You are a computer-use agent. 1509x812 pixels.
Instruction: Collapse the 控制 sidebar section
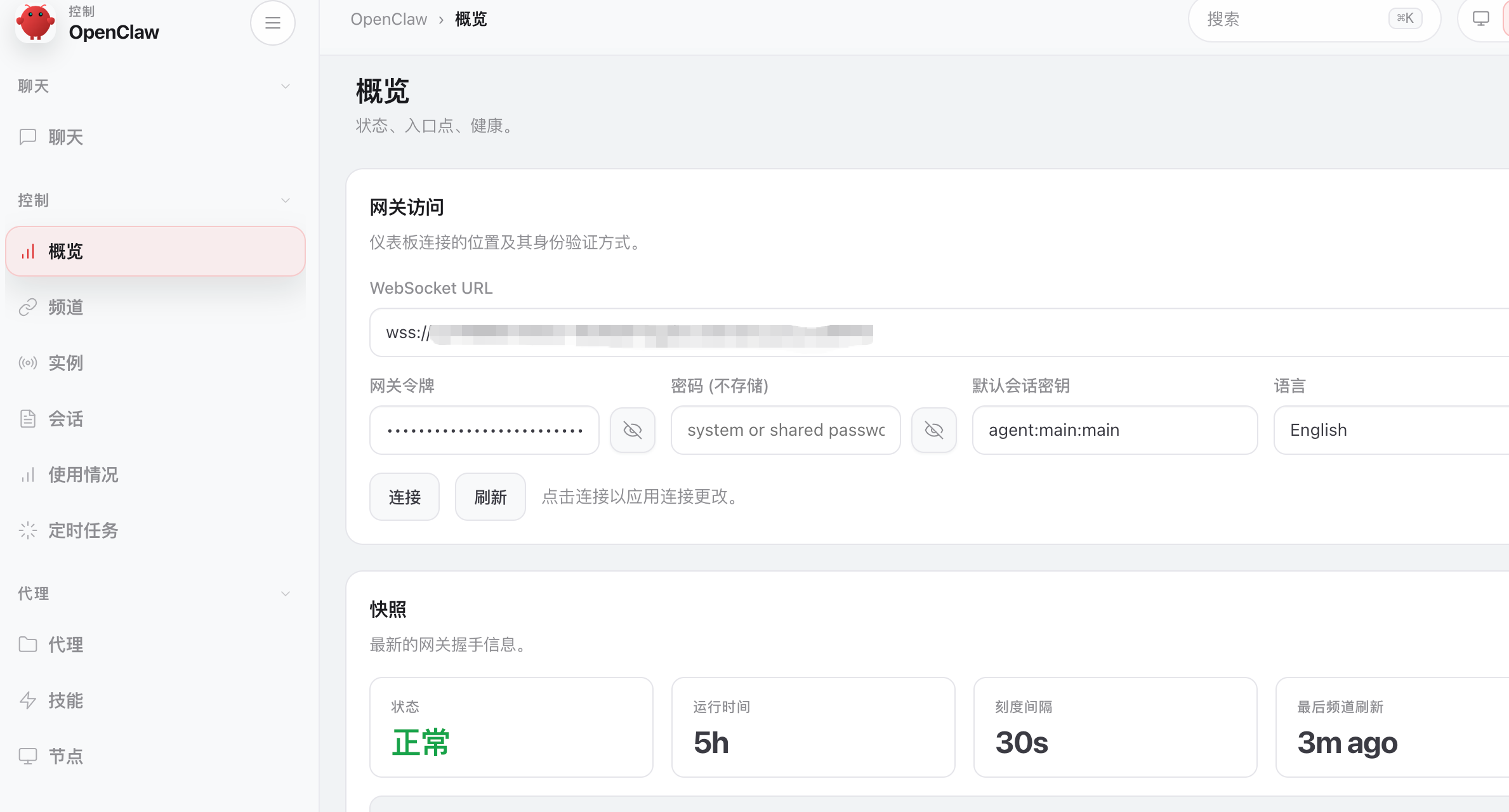click(286, 200)
